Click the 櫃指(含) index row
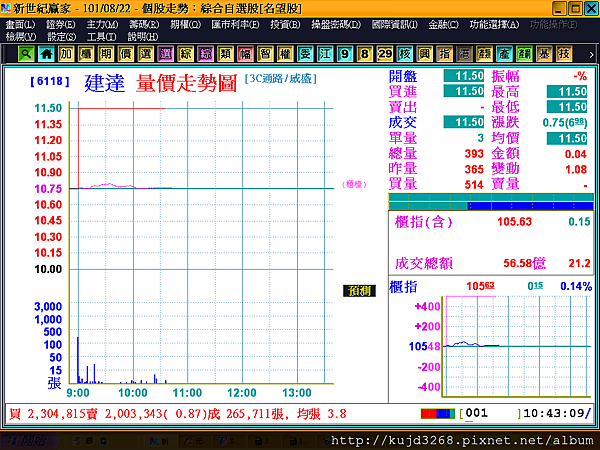 tap(492, 222)
